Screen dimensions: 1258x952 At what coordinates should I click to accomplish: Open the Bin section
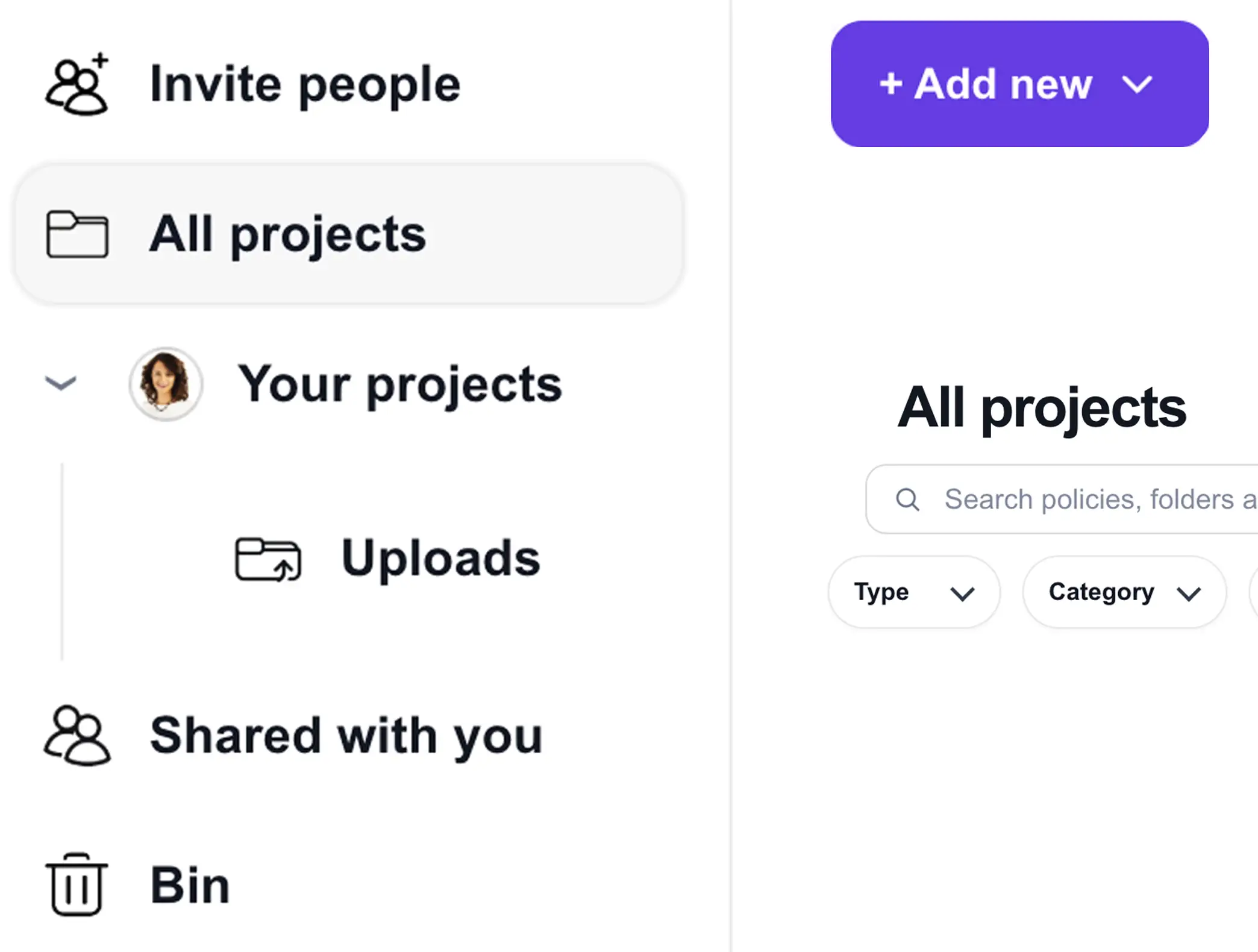190,885
